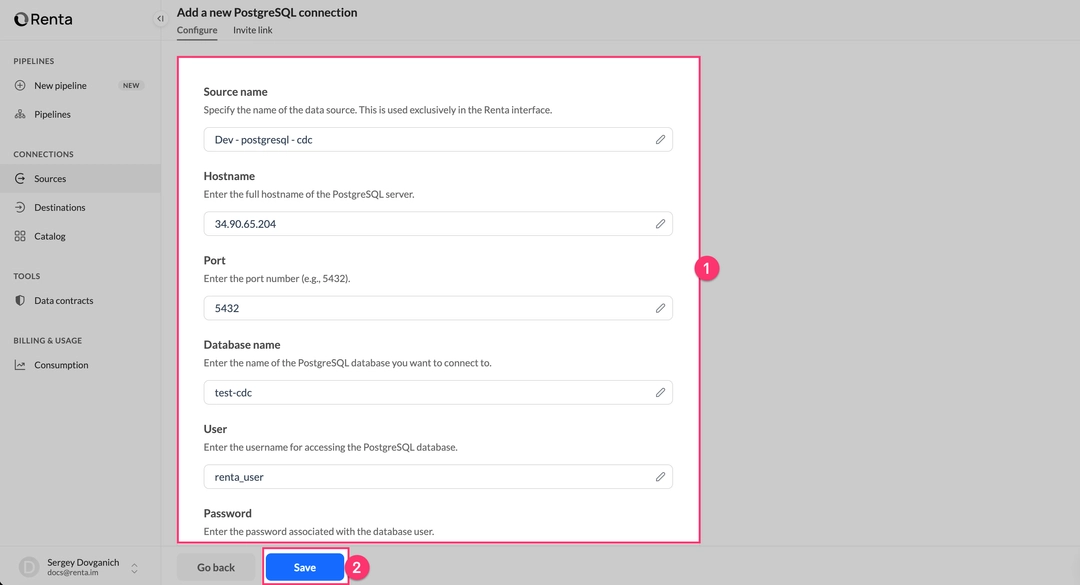Switch to the Invite link tab
Image resolution: width=1080 pixels, height=585 pixels.
click(x=252, y=30)
